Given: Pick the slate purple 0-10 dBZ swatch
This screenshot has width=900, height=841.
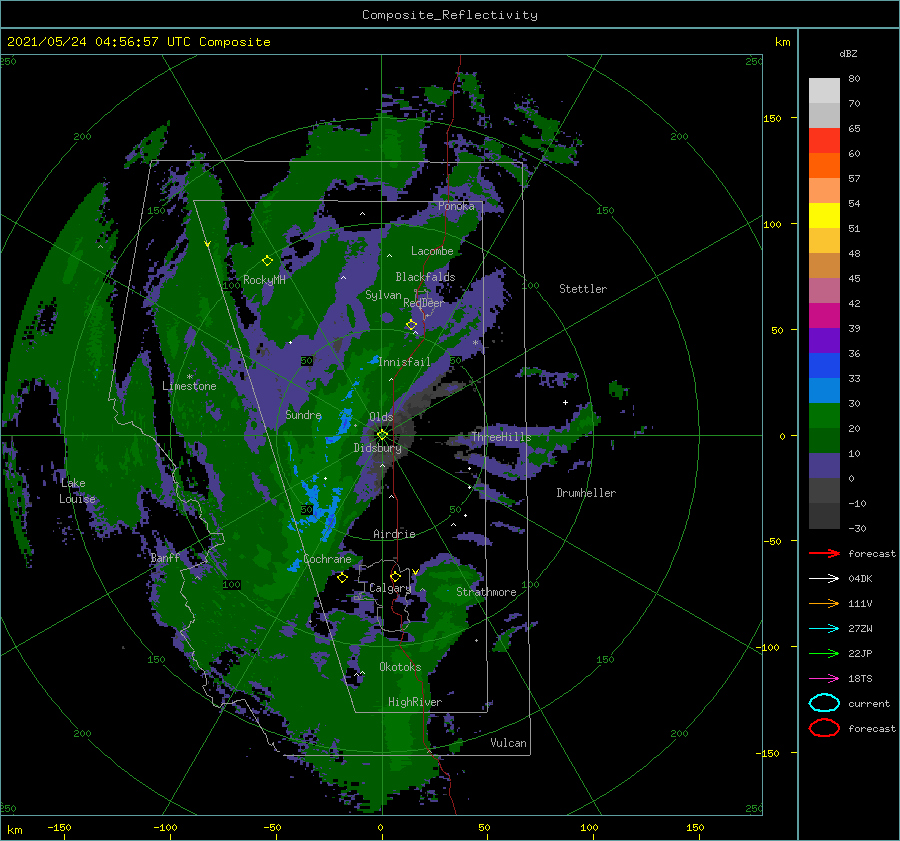Looking at the screenshot, I should pyautogui.click(x=824, y=466).
